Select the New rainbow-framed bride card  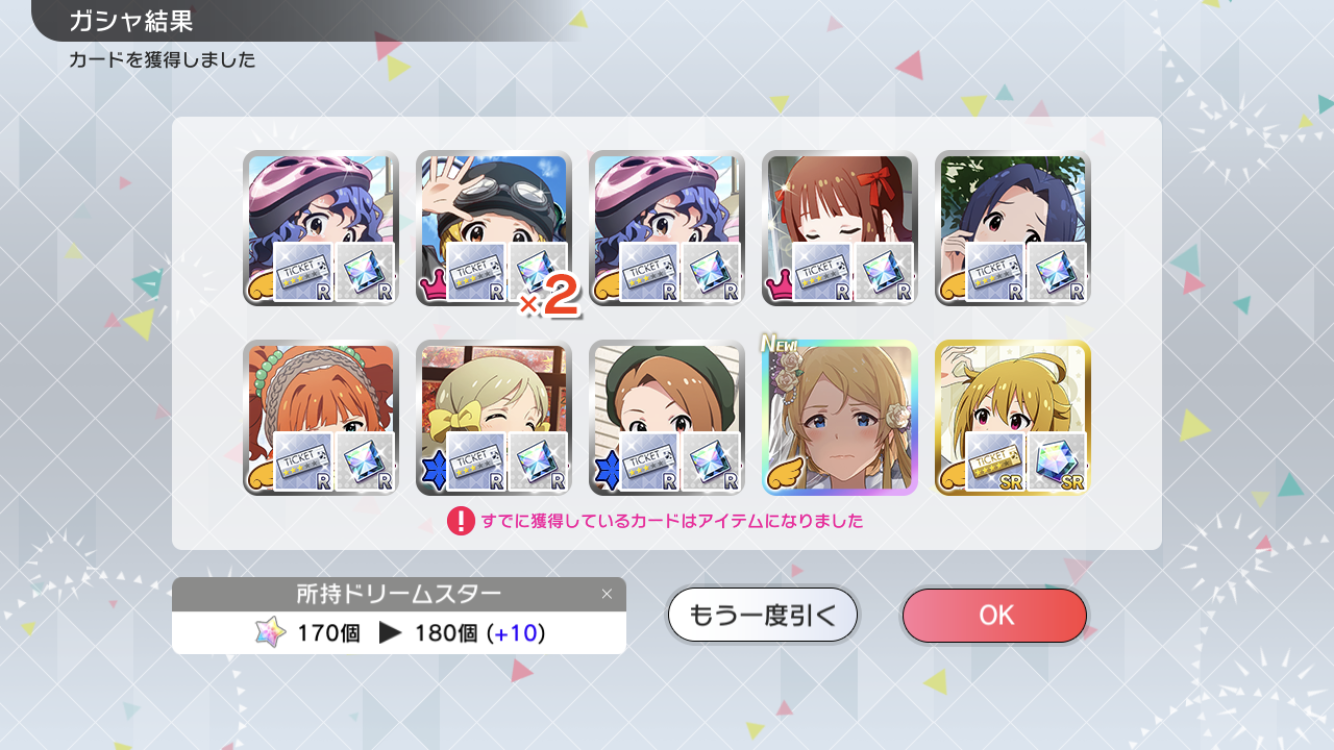point(840,418)
